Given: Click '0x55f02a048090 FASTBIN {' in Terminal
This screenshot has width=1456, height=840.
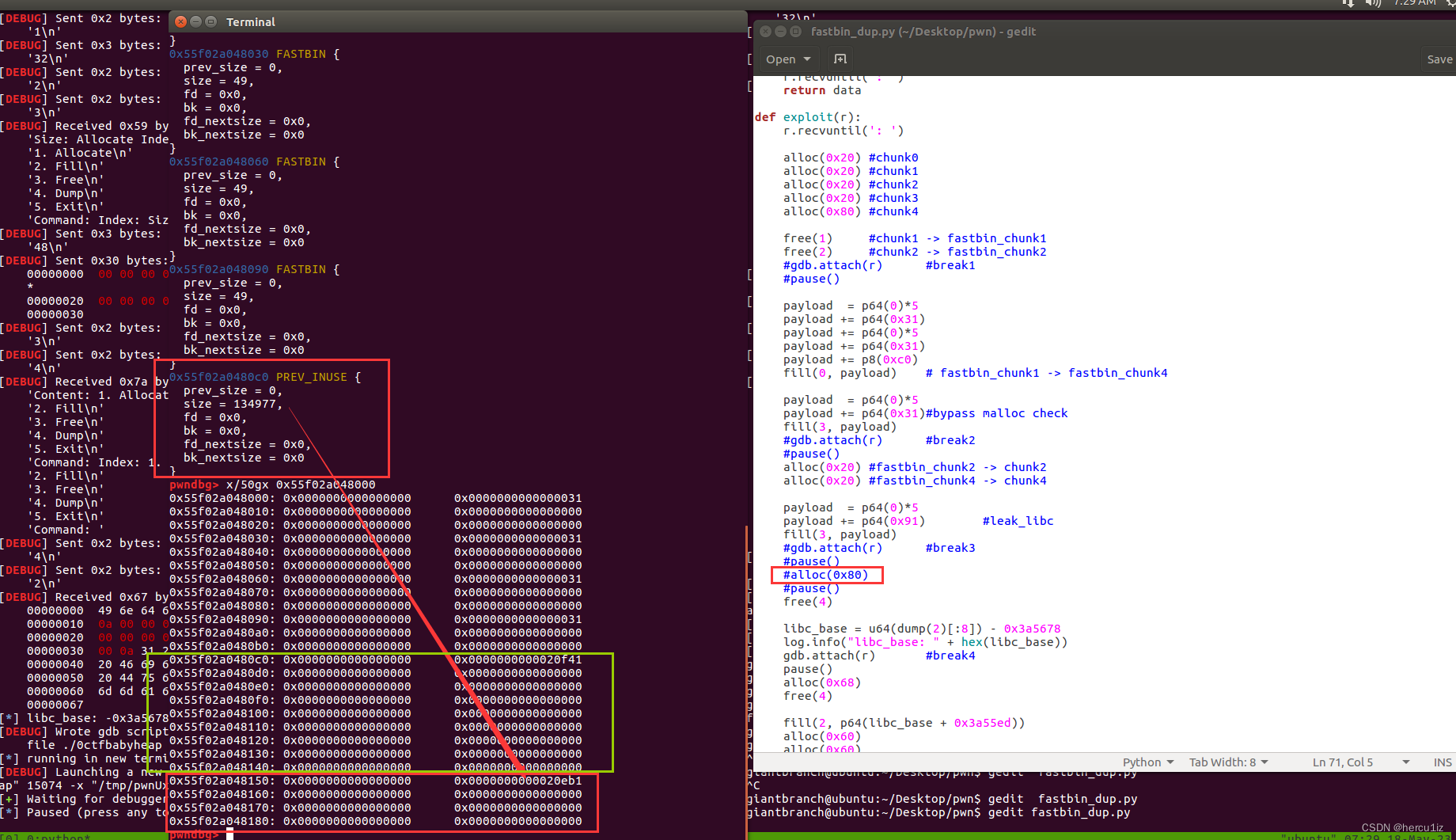Looking at the screenshot, I should [x=254, y=269].
